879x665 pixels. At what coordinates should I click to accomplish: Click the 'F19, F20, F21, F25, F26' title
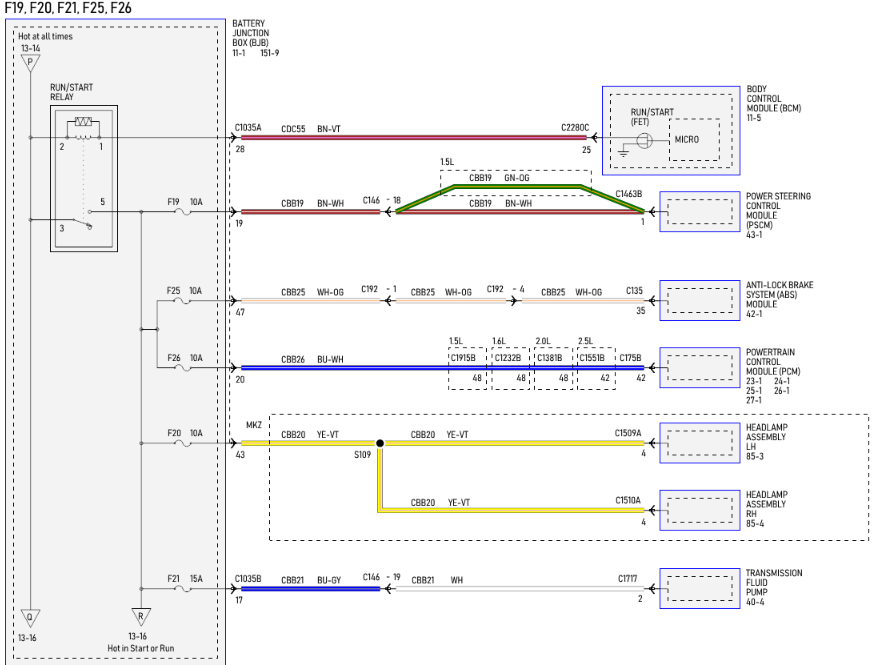[68, 8]
